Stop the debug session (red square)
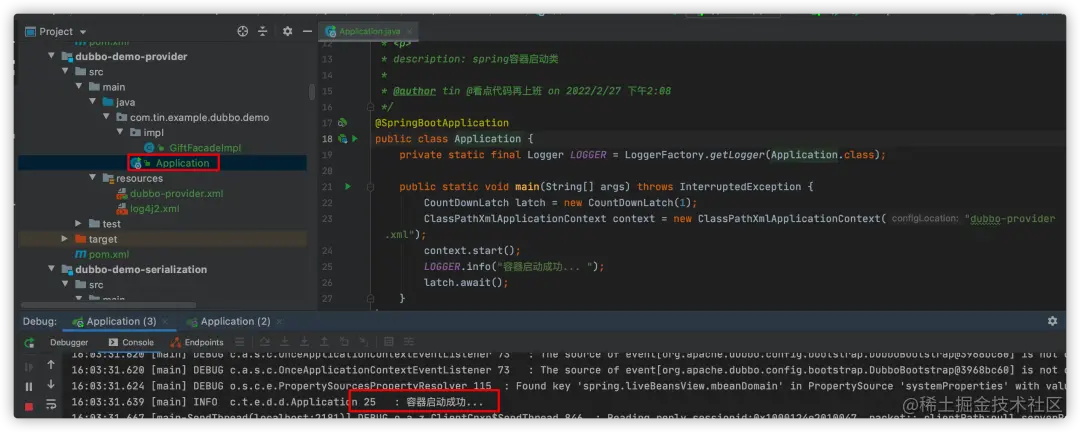The height and width of the screenshot is (432, 1080). (29, 407)
